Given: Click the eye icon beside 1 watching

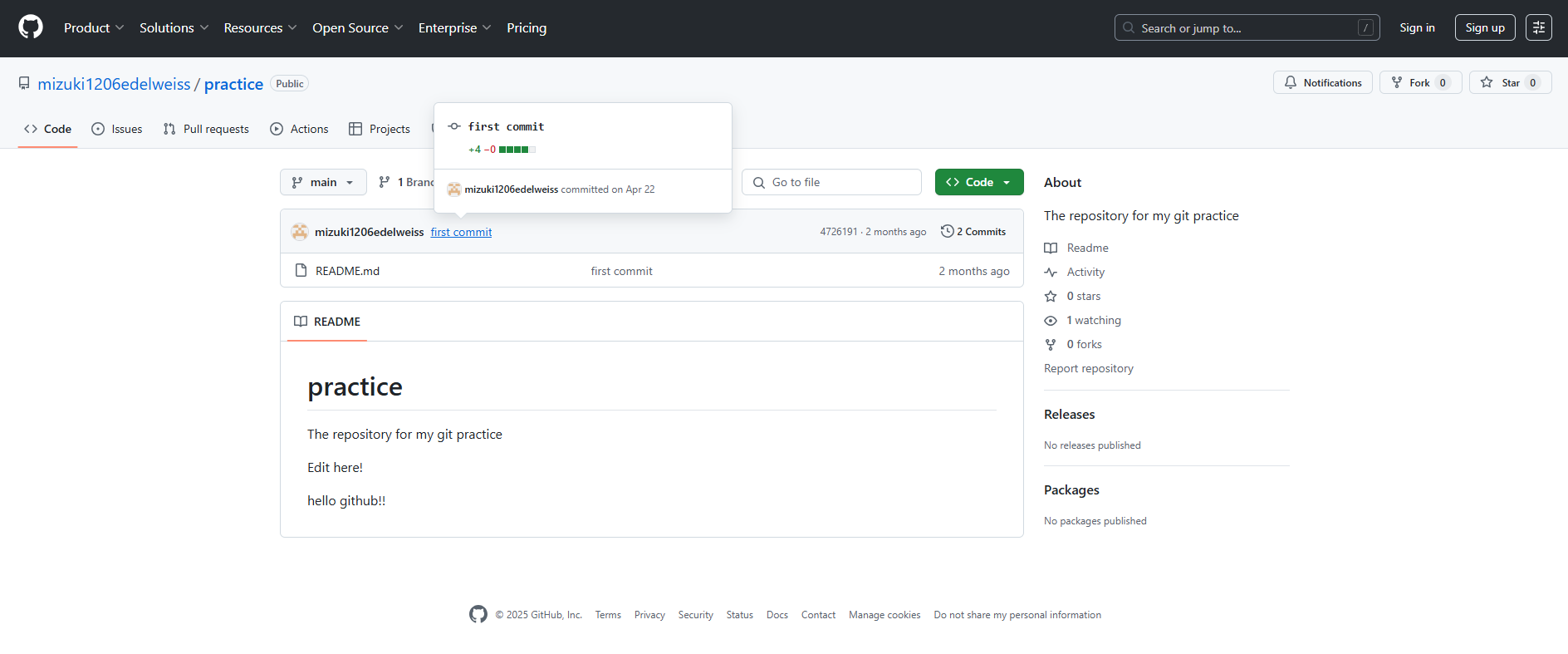Looking at the screenshot, I should click(x=1051, y=320).
